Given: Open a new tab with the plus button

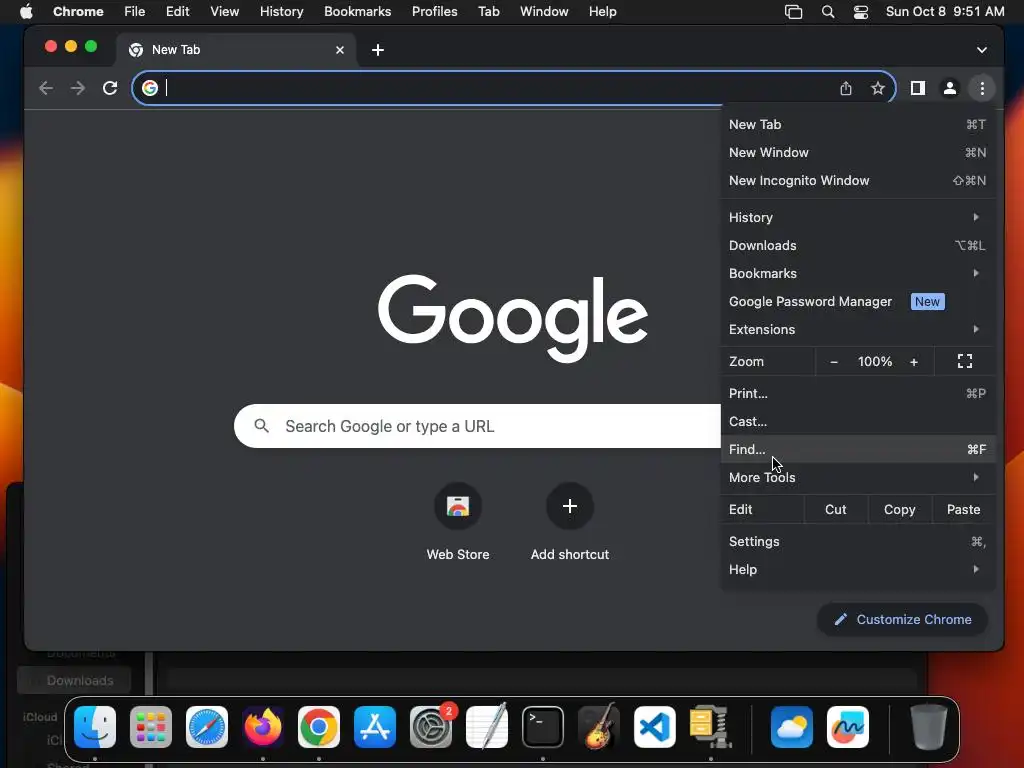Looking at the screenshot, I should point(377,50).
